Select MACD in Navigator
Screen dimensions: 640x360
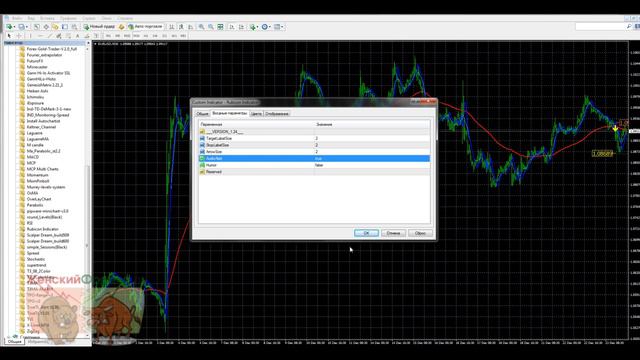(x=33, y=157)
